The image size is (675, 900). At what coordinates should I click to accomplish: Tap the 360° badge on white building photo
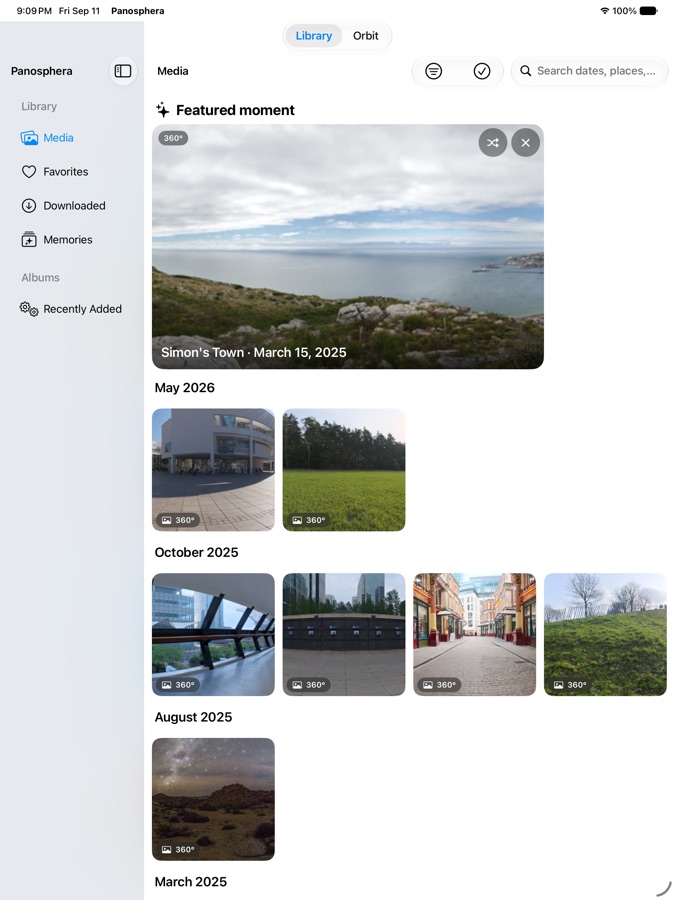(178, 520)
